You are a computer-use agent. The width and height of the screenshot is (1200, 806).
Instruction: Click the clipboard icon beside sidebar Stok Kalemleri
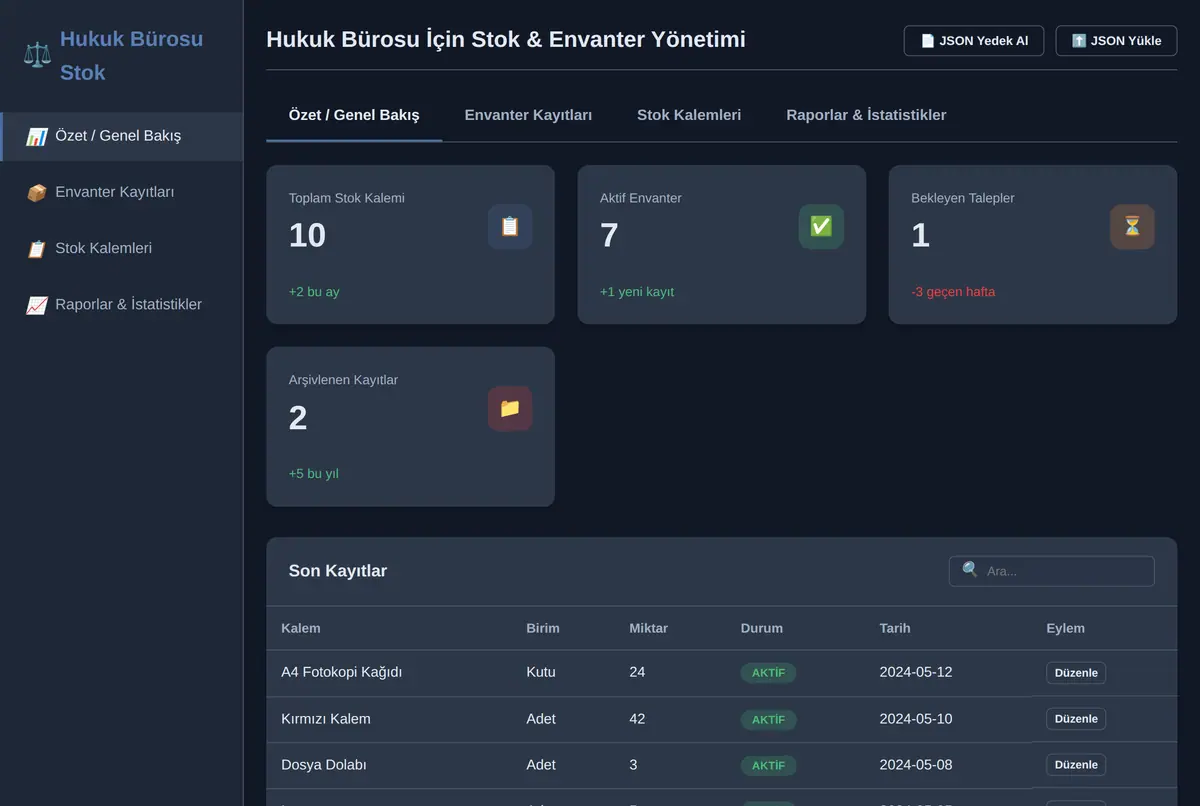[36, 248]
